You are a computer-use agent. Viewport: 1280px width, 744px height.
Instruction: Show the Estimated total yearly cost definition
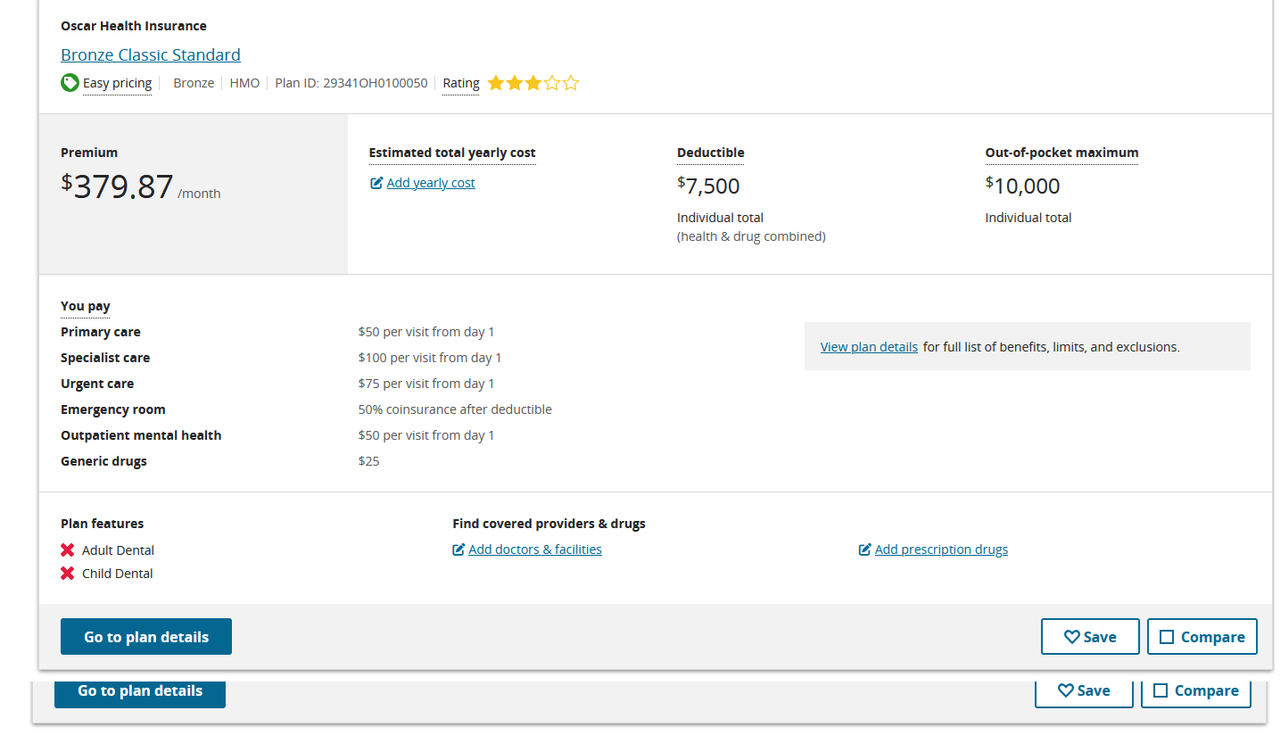pyautogui.click(x=452, y=153)
